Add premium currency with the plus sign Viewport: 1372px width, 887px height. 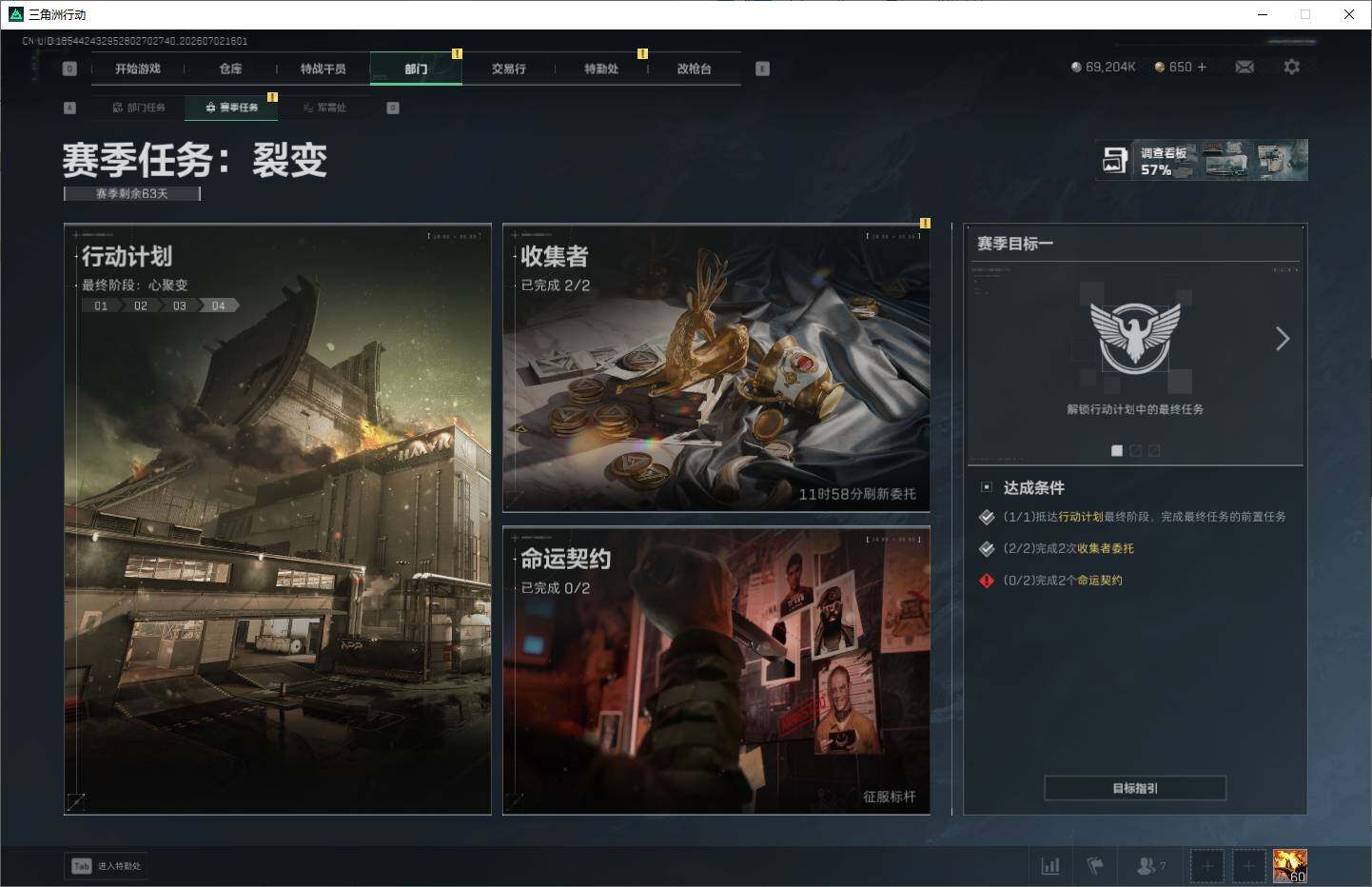tap(1202, 67)
